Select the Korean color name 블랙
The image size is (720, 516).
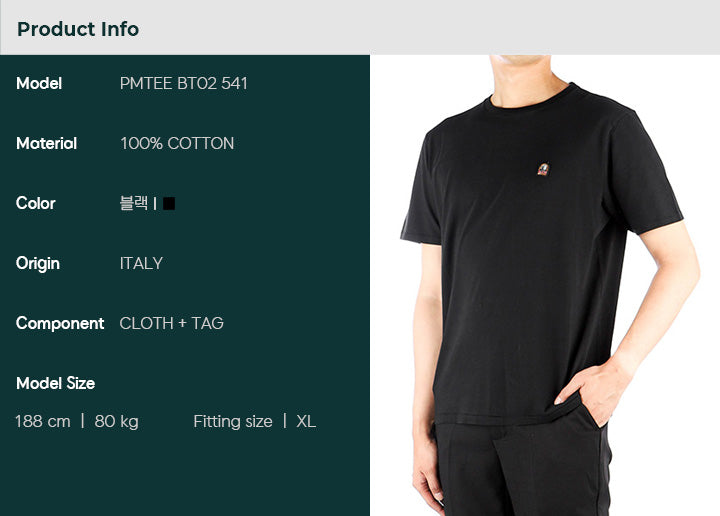[x=134, y=203]
